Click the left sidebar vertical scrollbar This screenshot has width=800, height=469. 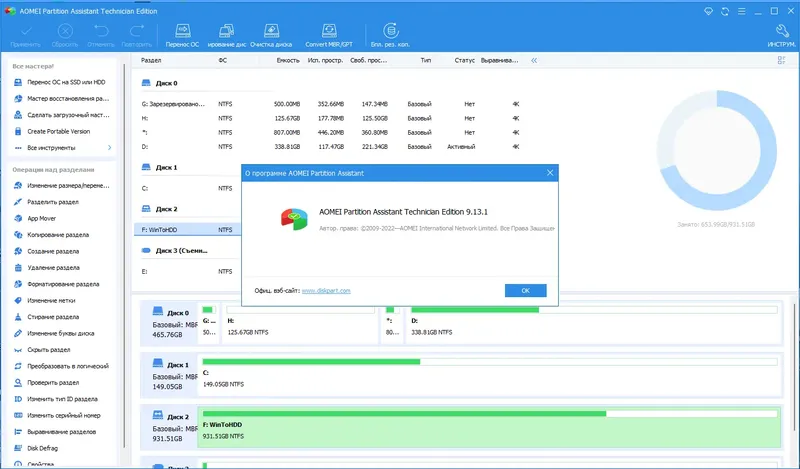[124, 255]
